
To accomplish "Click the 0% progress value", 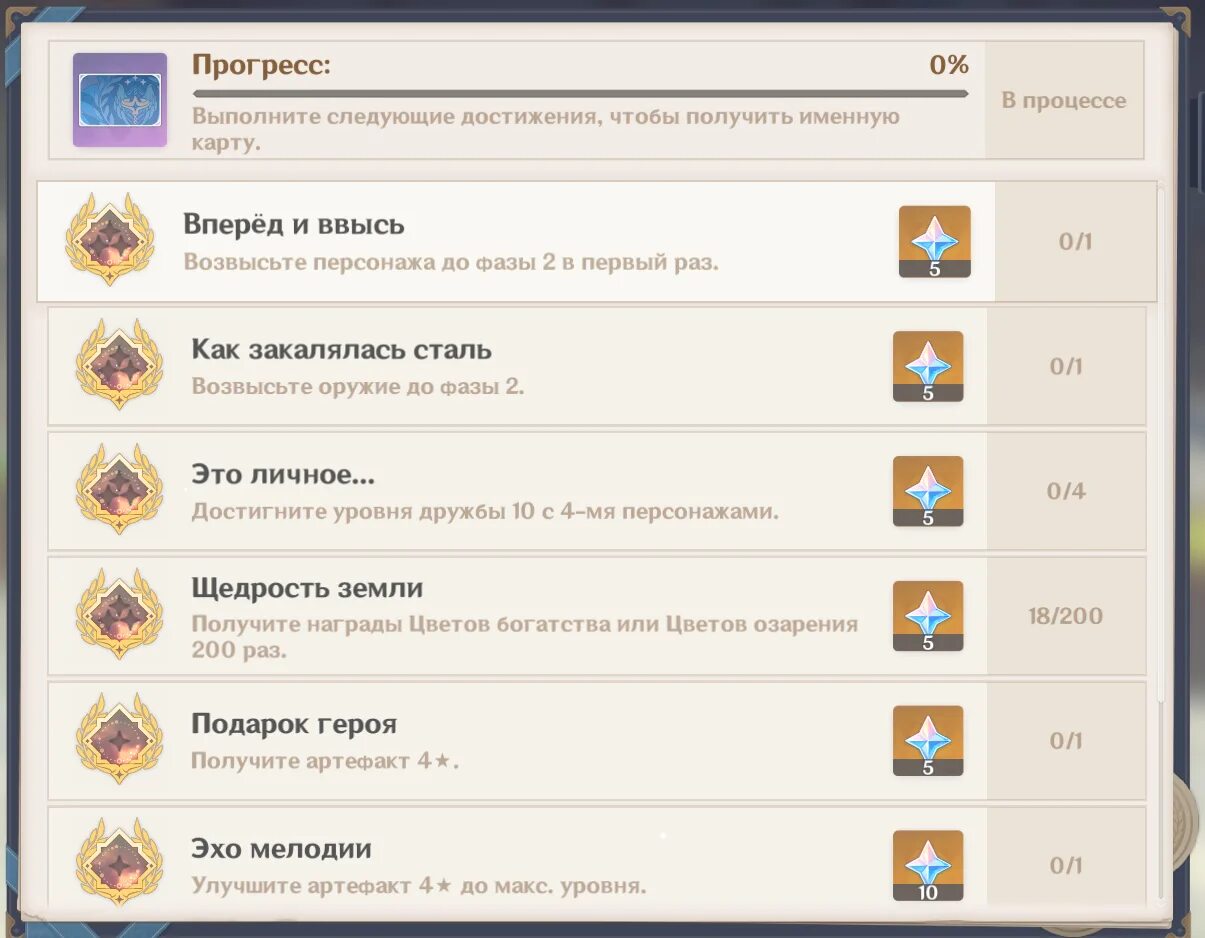I will 949,65.
